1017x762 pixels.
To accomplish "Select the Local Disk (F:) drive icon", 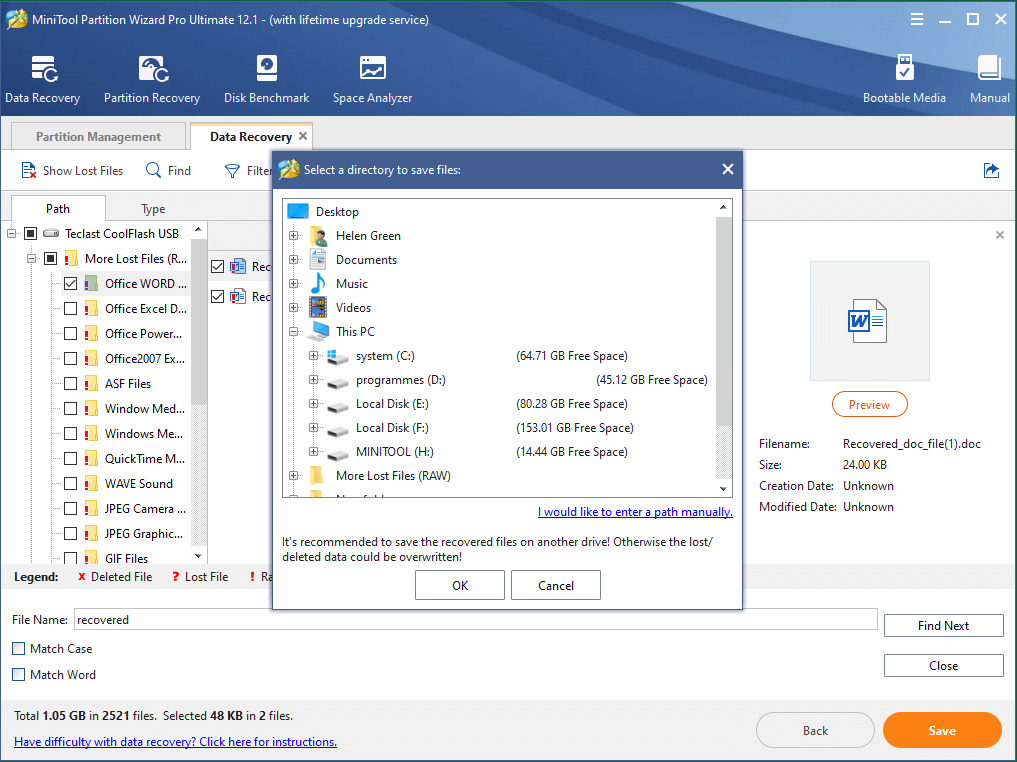I will (x=337, y=430).
